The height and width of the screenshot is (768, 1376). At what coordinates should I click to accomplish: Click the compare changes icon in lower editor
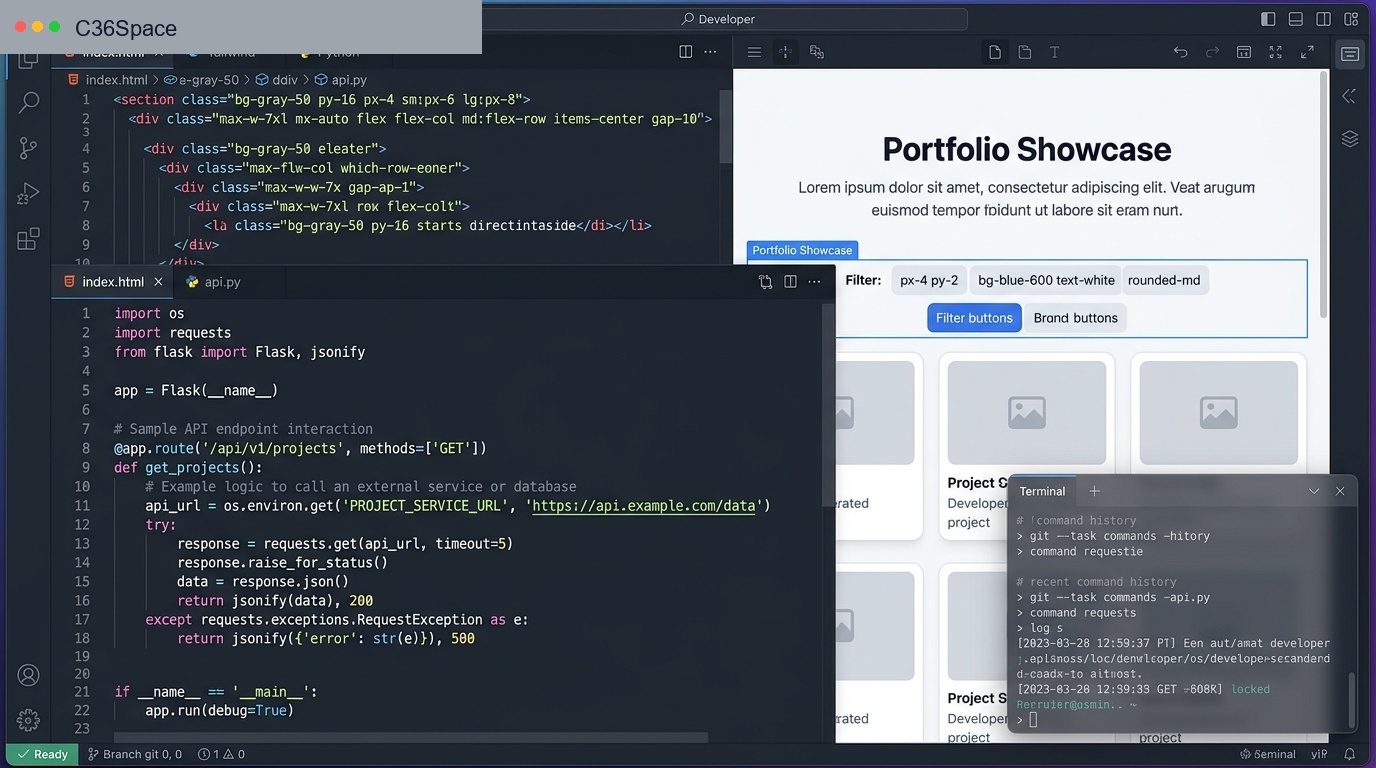[x=766, y=282]
